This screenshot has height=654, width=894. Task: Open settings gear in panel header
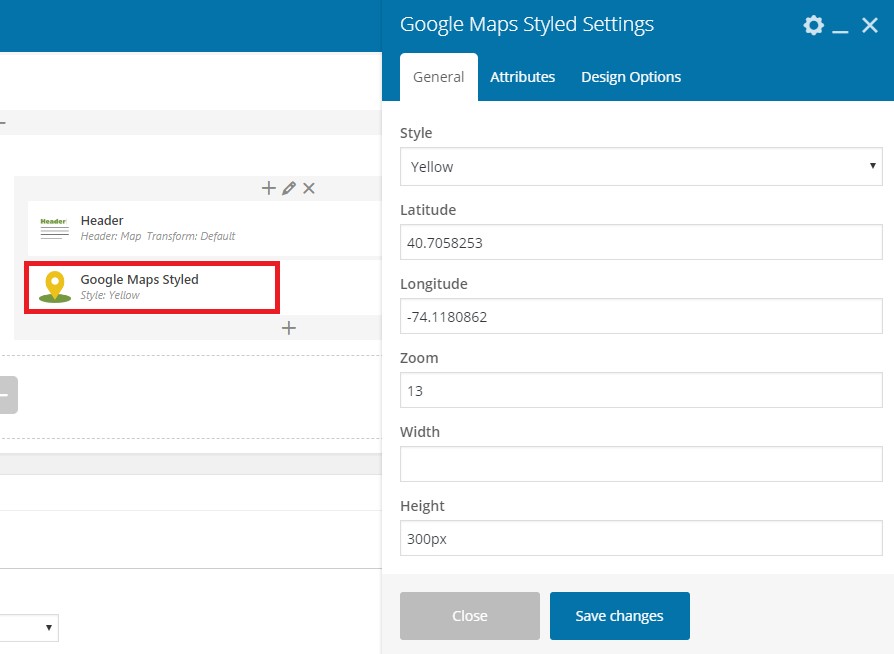(x=813, y=25)
